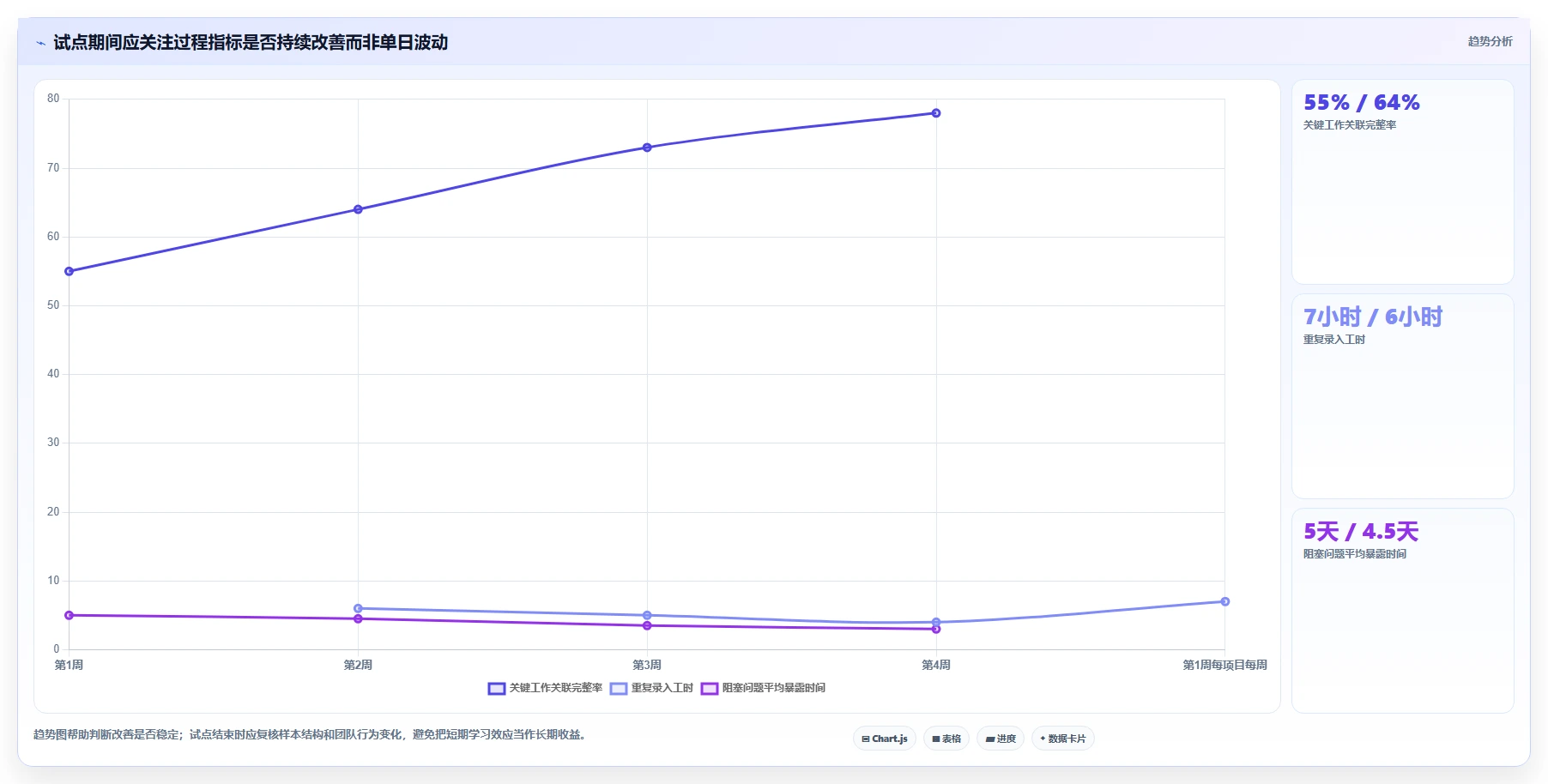Click the Chart.js chip

885,739
